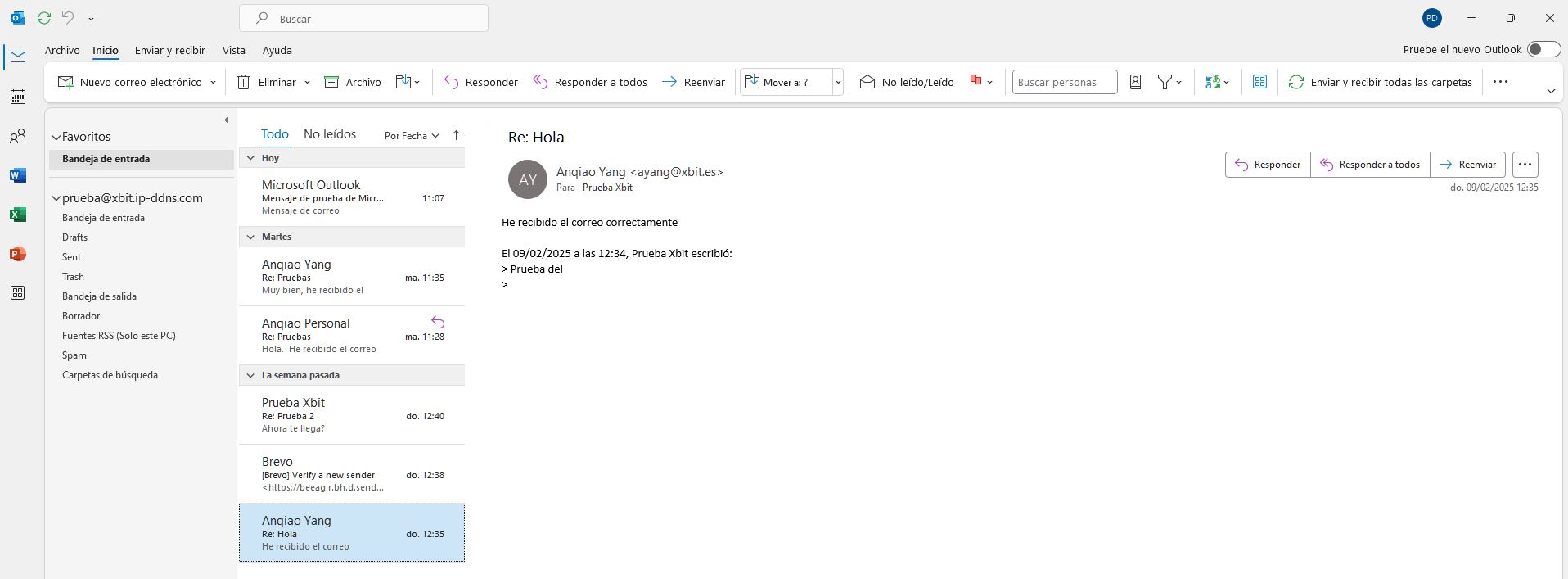
Task: Click Reenviar in the reading pane
Action: coord(1467,165)
